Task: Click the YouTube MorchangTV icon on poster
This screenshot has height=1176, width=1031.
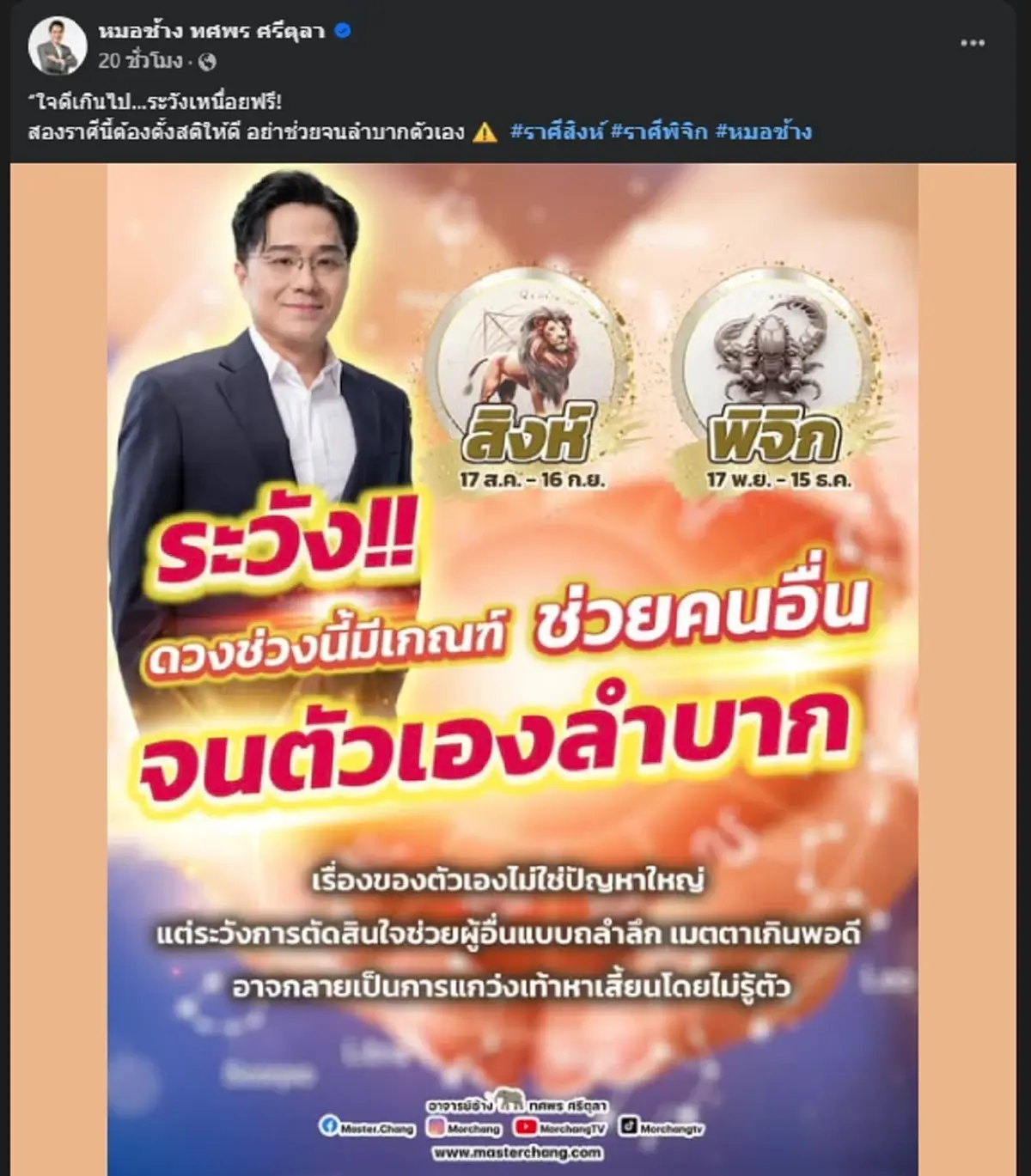Action: [x=525, y=1127]
